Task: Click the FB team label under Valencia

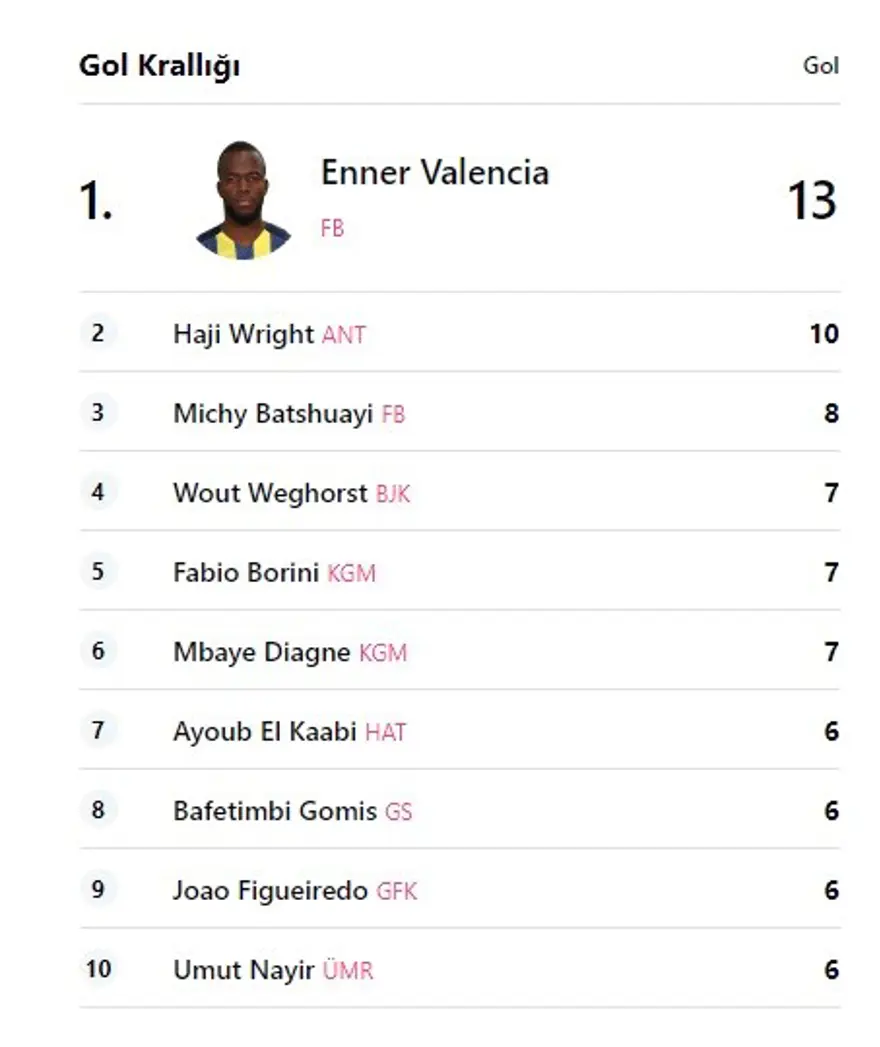Action: 332,228
